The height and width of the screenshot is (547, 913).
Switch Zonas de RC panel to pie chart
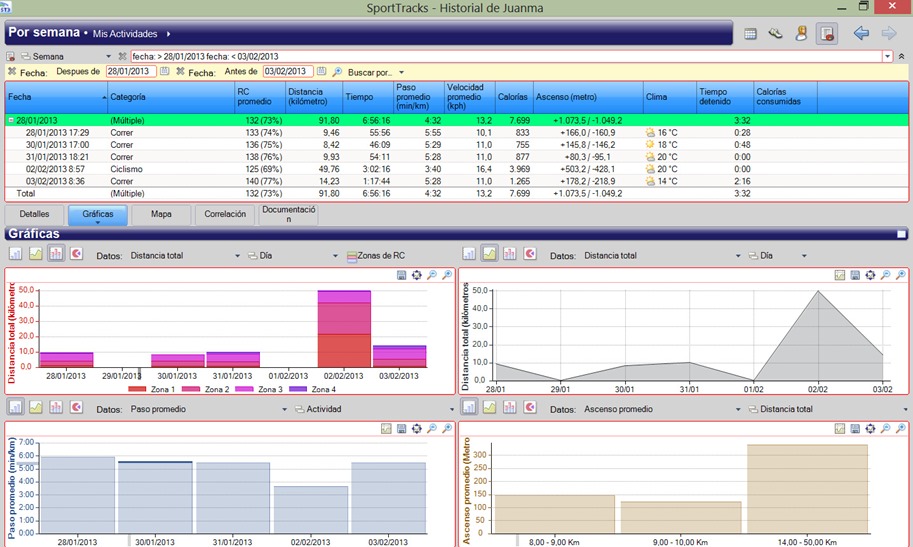(76, 254)
